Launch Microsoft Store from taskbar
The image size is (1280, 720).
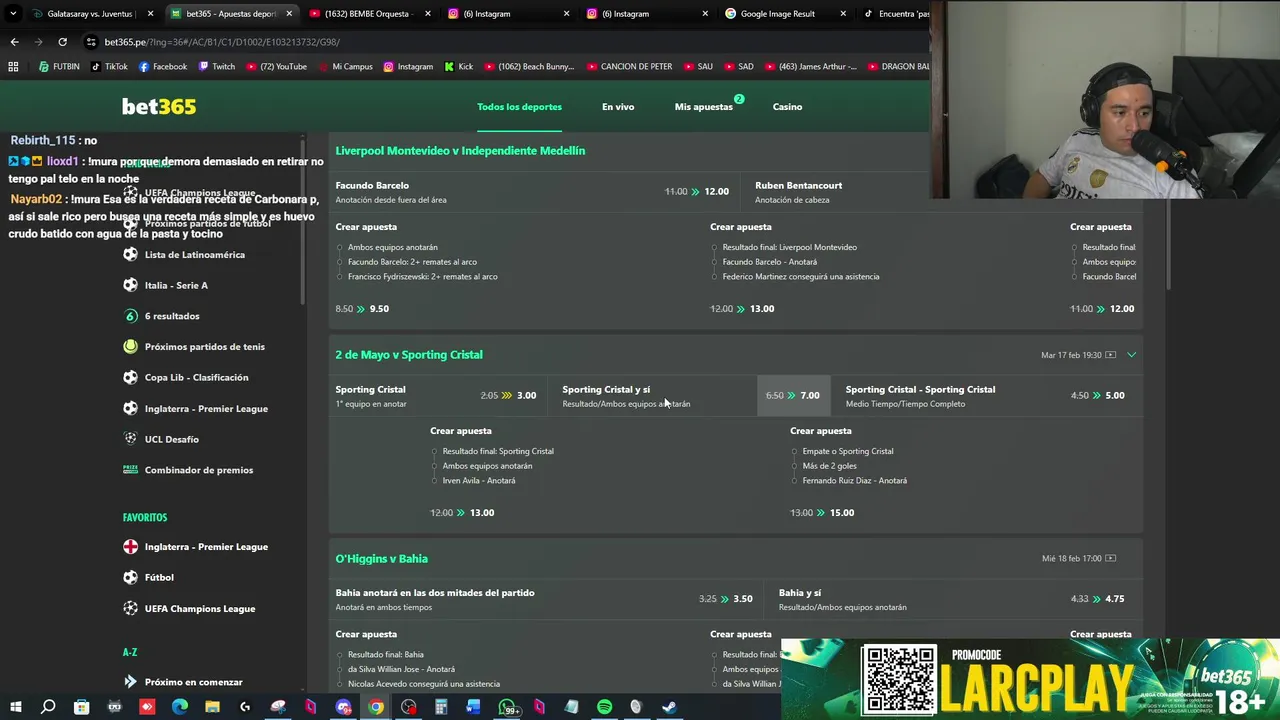(81, 707)
